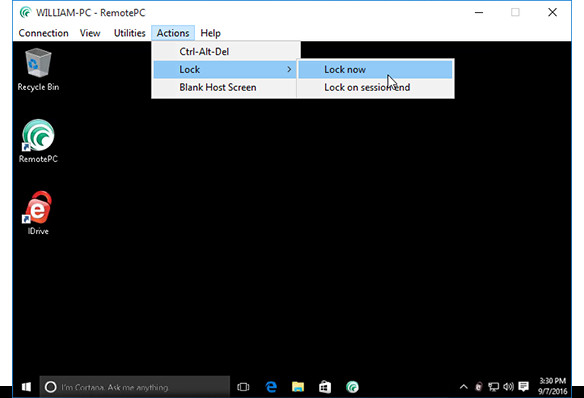Open the volume control in tray
This screenshot has width=584, height=398.
pyautogui.click(x=508, y=387)
